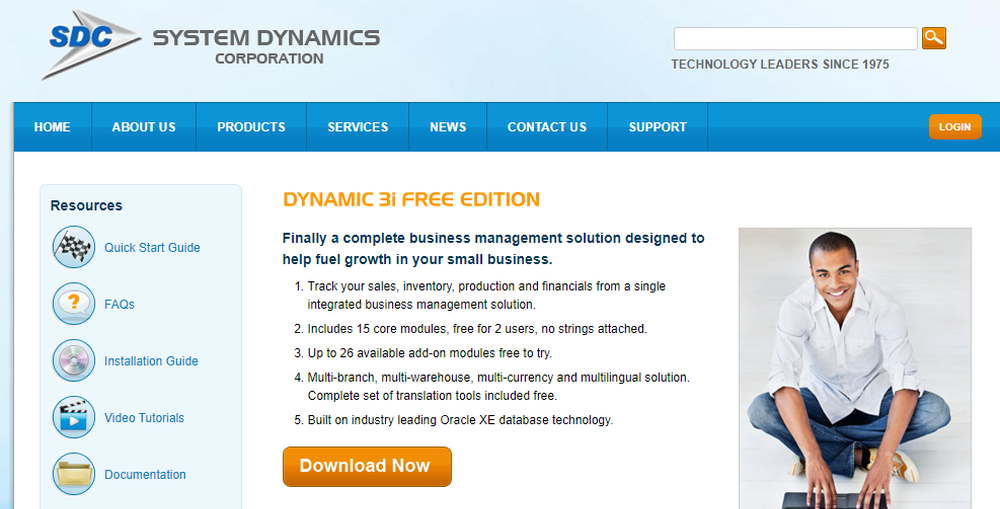Open the SUPPORT menu item
The height and width of the screenshot is (509, 1000).
pos(658,127)
